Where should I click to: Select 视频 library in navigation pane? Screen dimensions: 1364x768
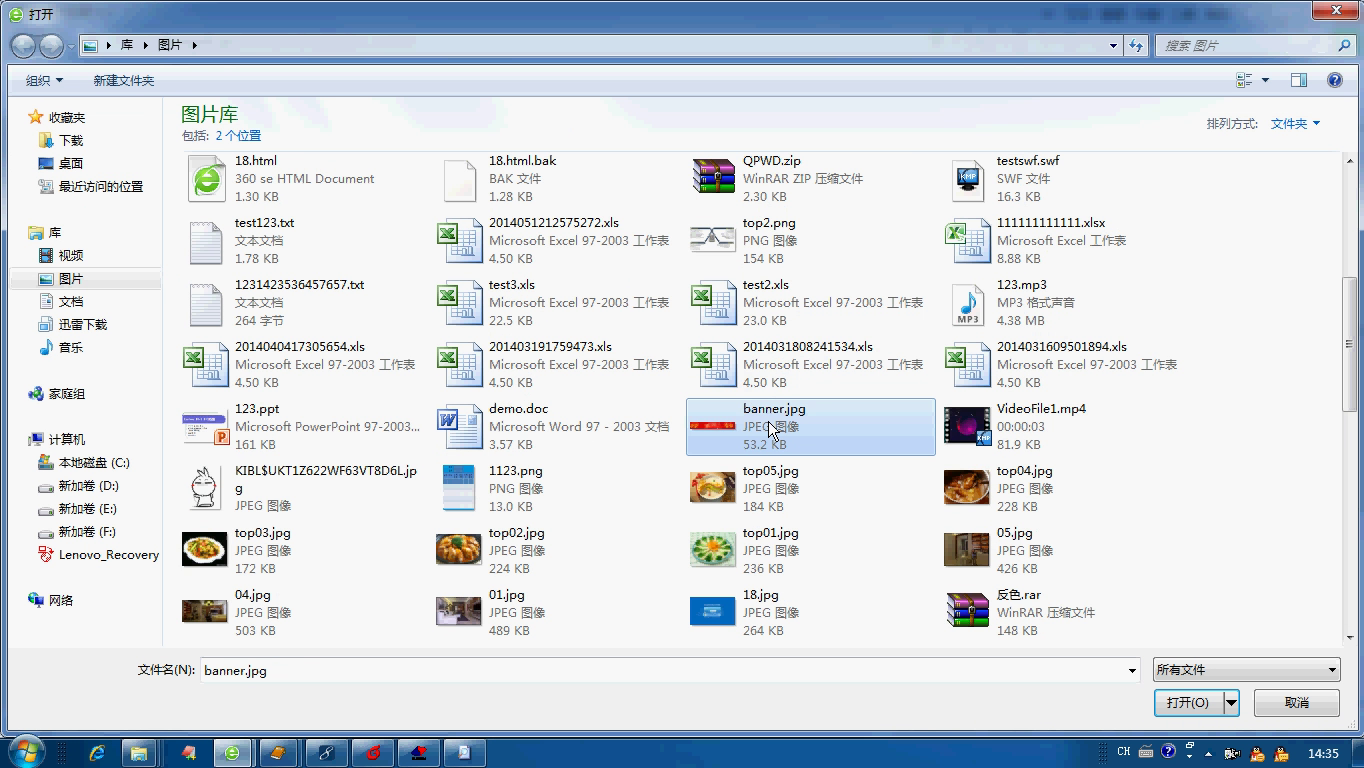click(71, 256)
